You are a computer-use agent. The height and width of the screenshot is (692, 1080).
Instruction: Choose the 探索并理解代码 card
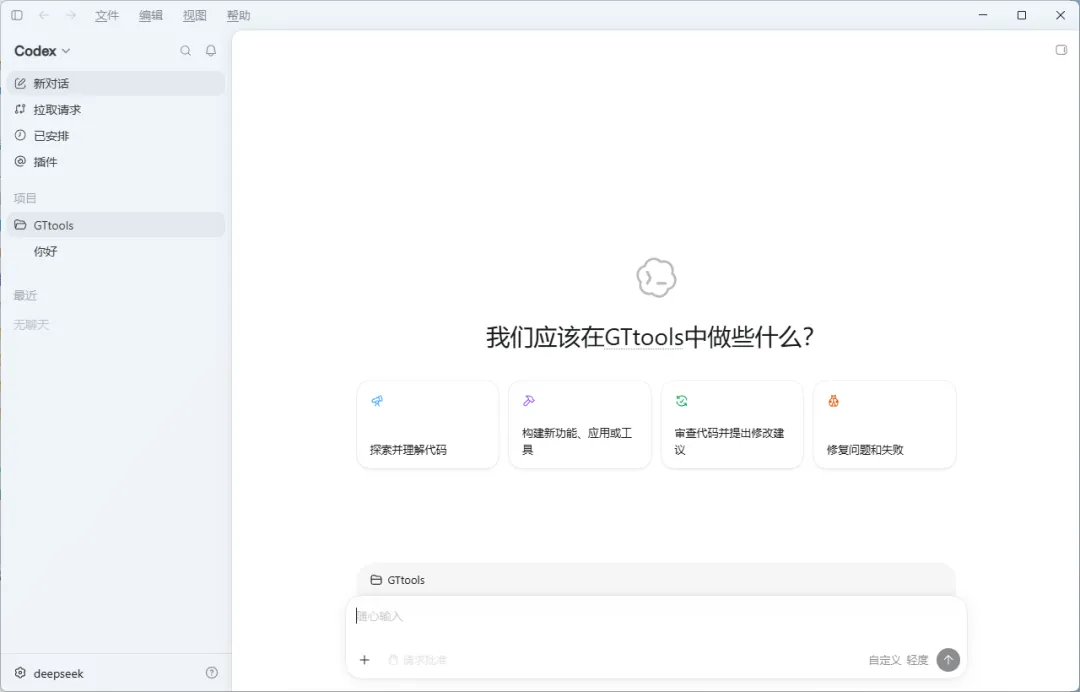[x=428, y=425]
